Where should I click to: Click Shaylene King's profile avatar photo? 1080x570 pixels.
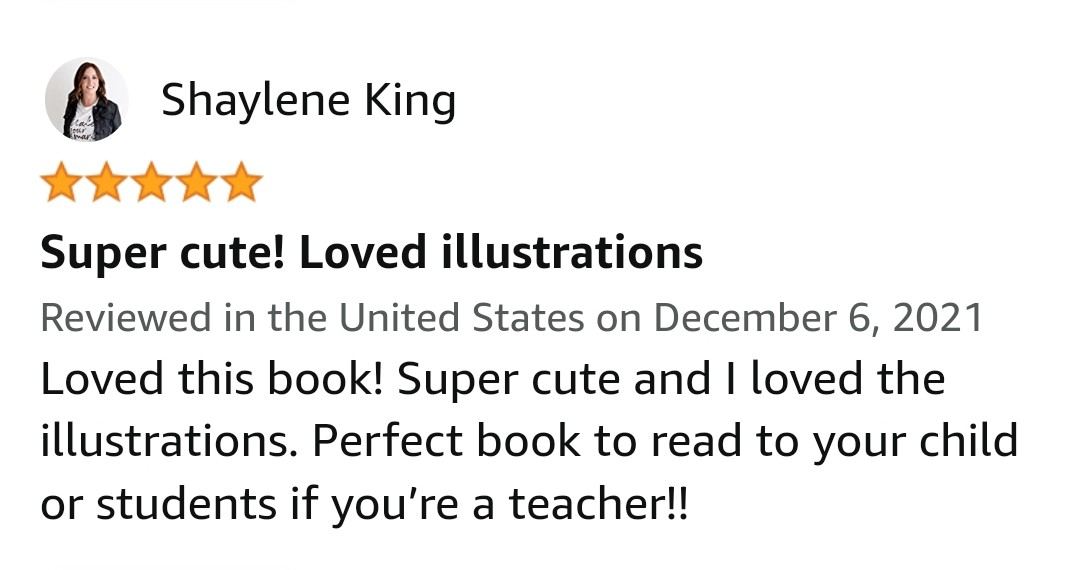pyautogui.click(x=86, y=100)
